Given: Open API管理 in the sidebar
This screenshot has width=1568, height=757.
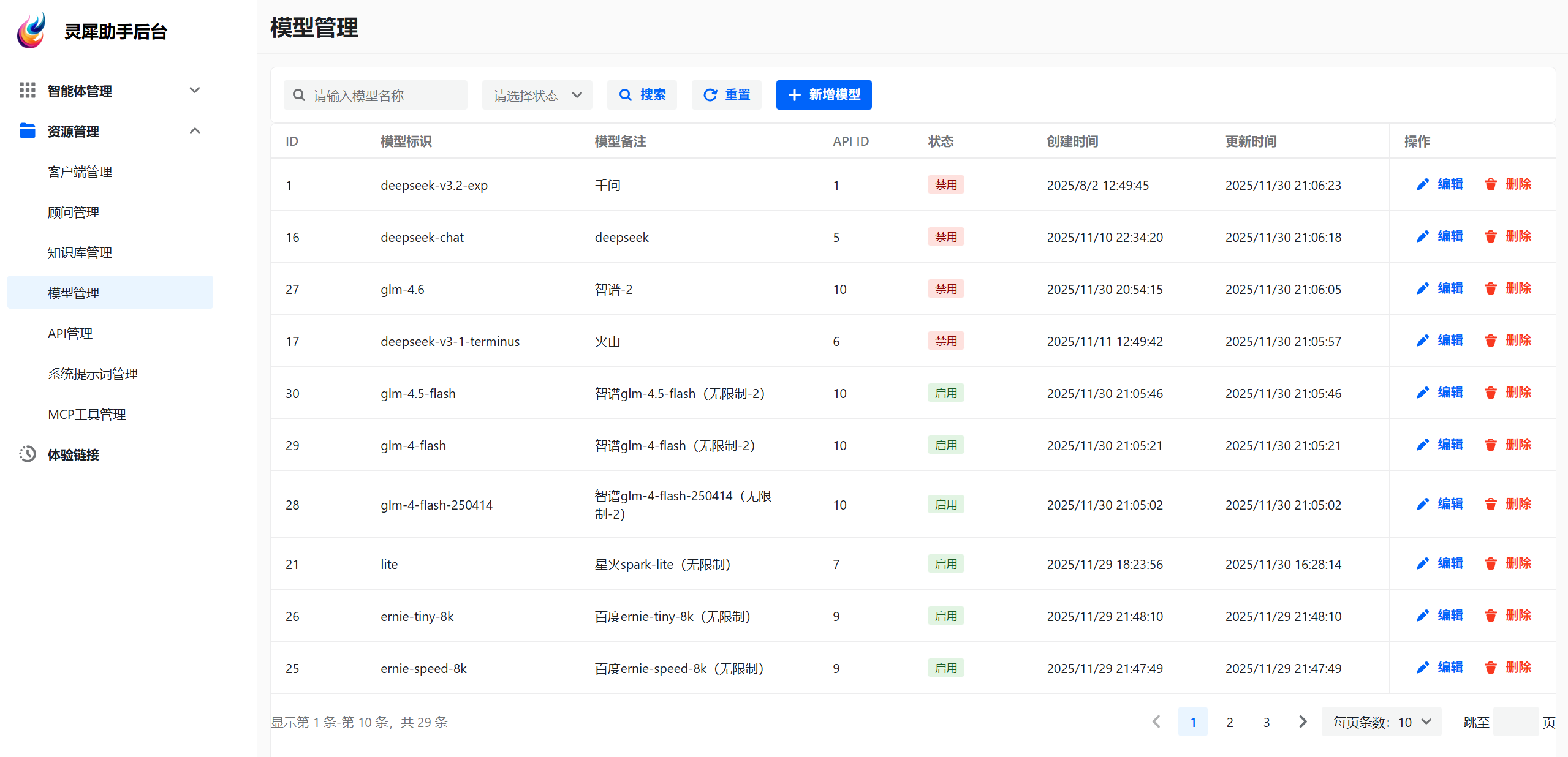Looking at the screenshot, I should pos(70,333).
